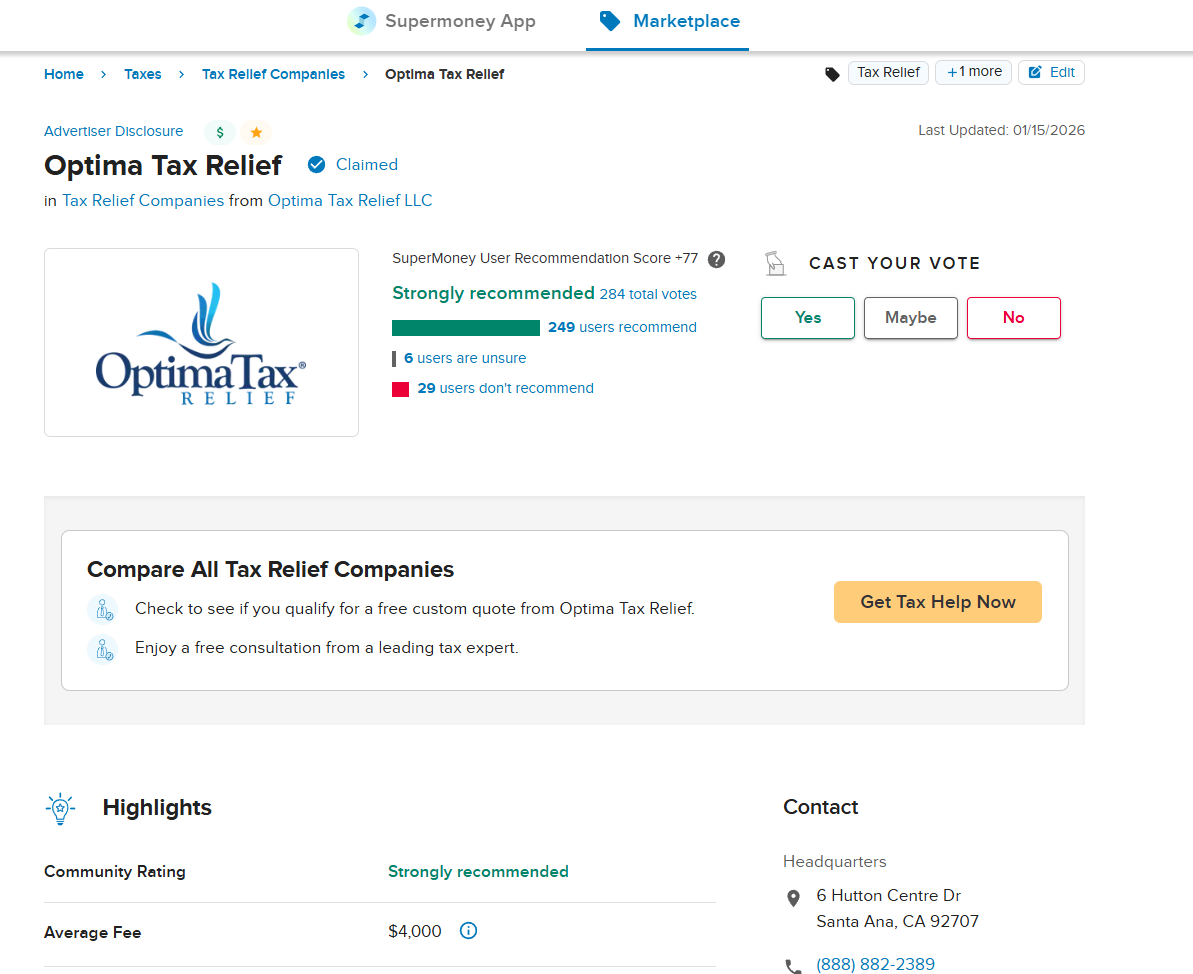Viewport: 1193px width, 974px height.
Task: Call the (888) 882-2389 phone link
Action: click(875, 964)
